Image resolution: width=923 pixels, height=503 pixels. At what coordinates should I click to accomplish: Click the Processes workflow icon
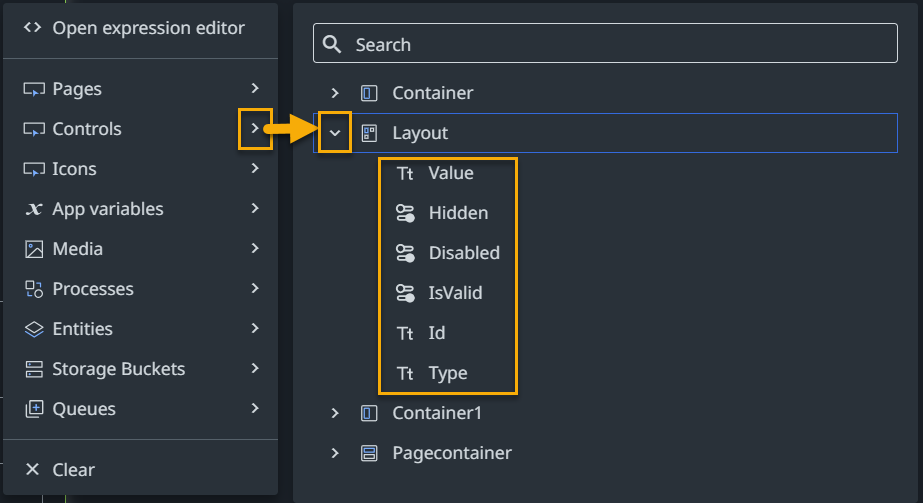(x=34, y=289)
